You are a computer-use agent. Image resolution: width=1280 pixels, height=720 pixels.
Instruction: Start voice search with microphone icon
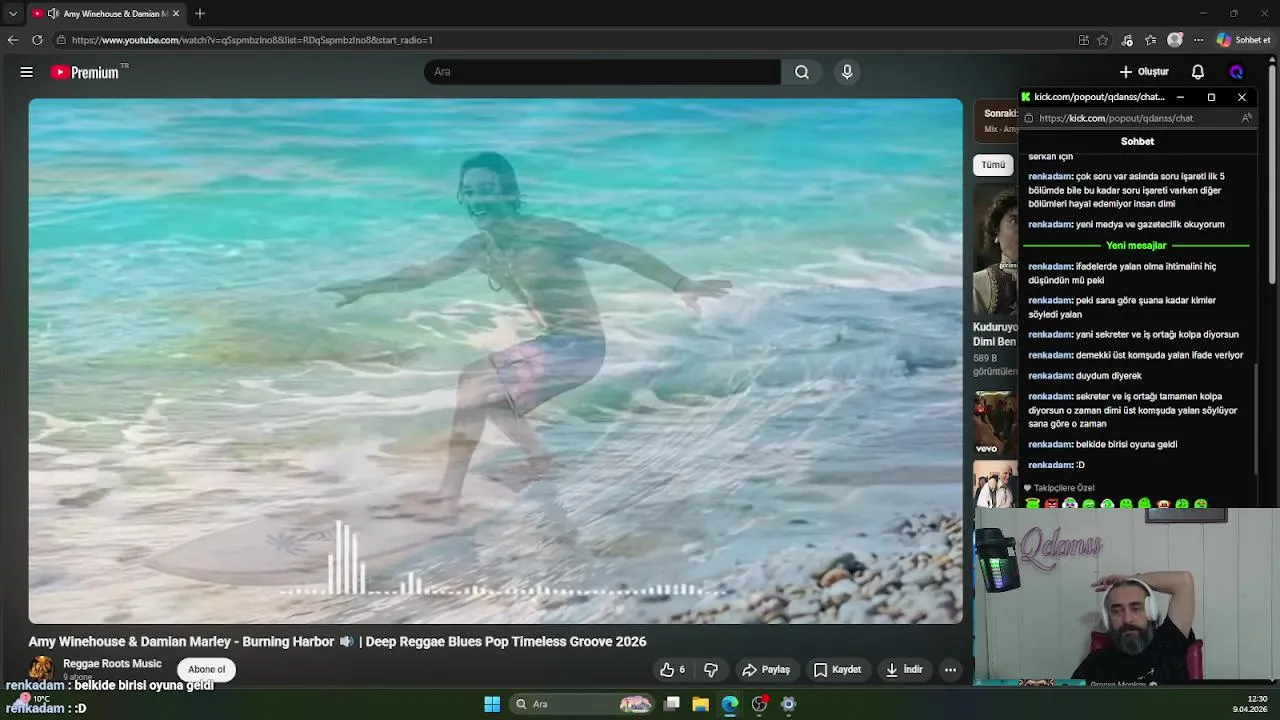[847, 72]
